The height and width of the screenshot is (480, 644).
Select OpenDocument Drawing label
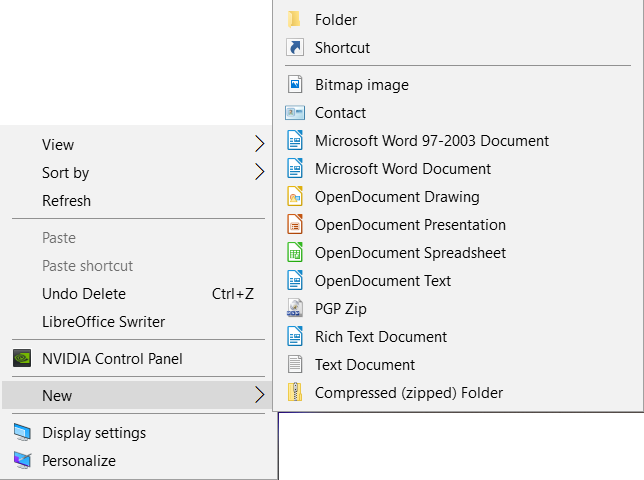click(x=397, y=197)
